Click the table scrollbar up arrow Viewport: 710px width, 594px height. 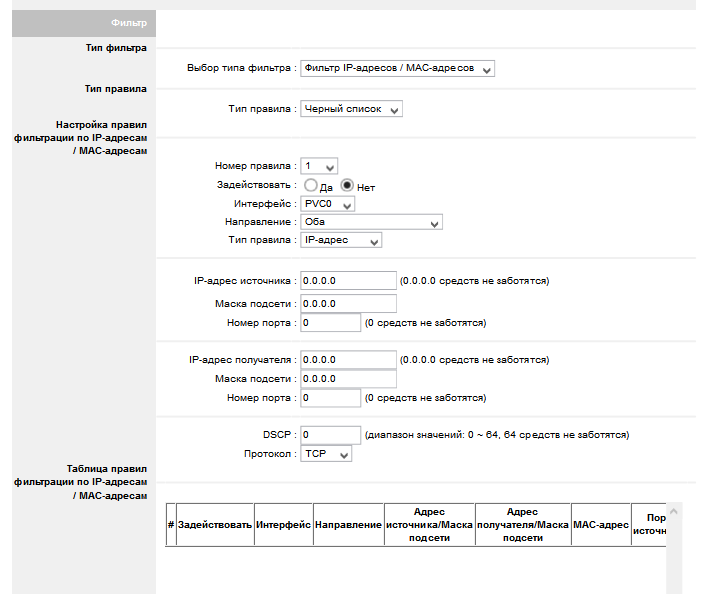point(673,511)
